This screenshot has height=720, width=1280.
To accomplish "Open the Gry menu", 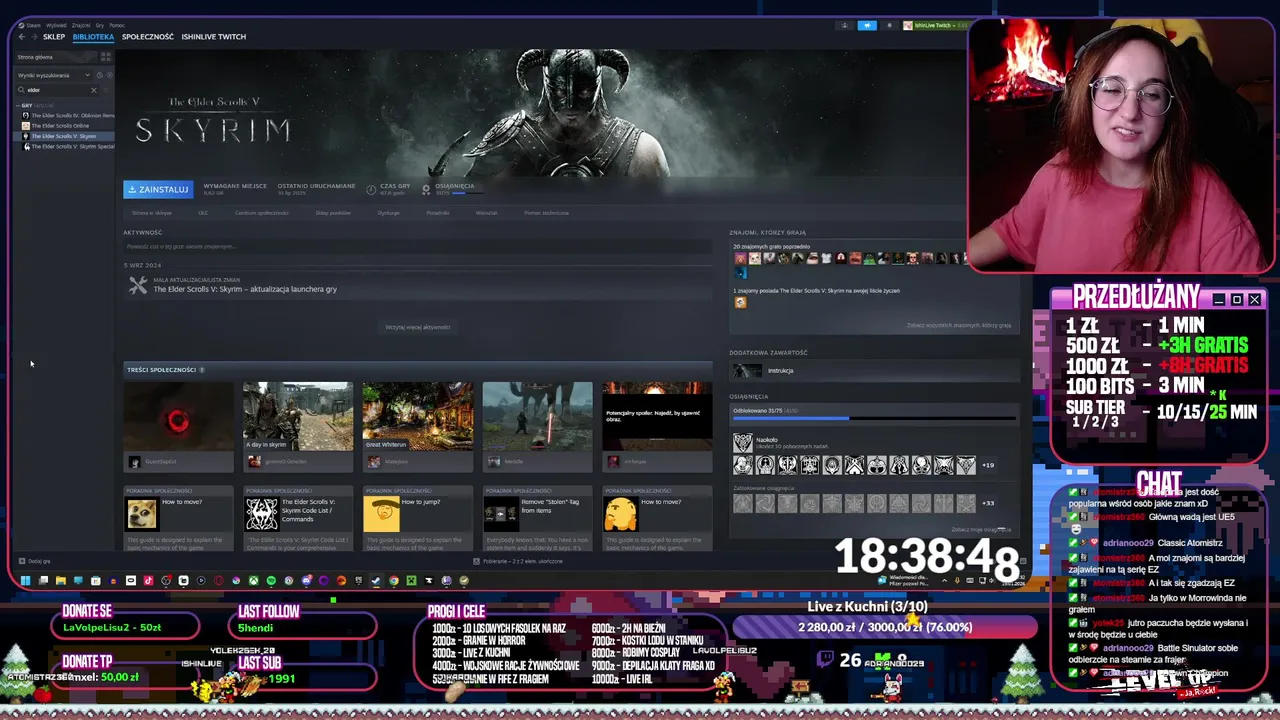I will pos(100,25).
